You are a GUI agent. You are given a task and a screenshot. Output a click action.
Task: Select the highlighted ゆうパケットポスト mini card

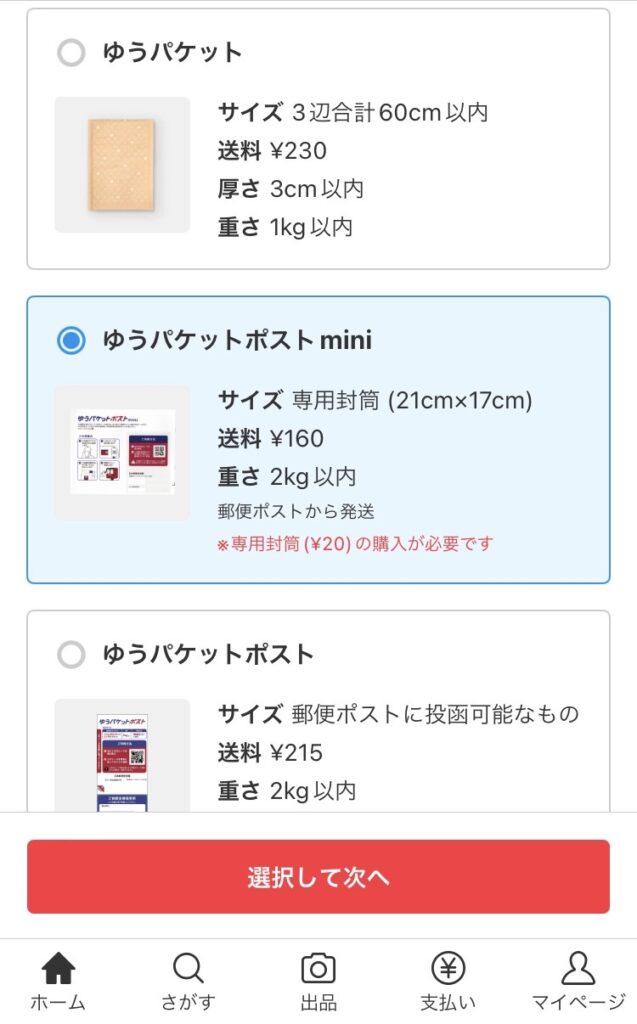(318, 440)
